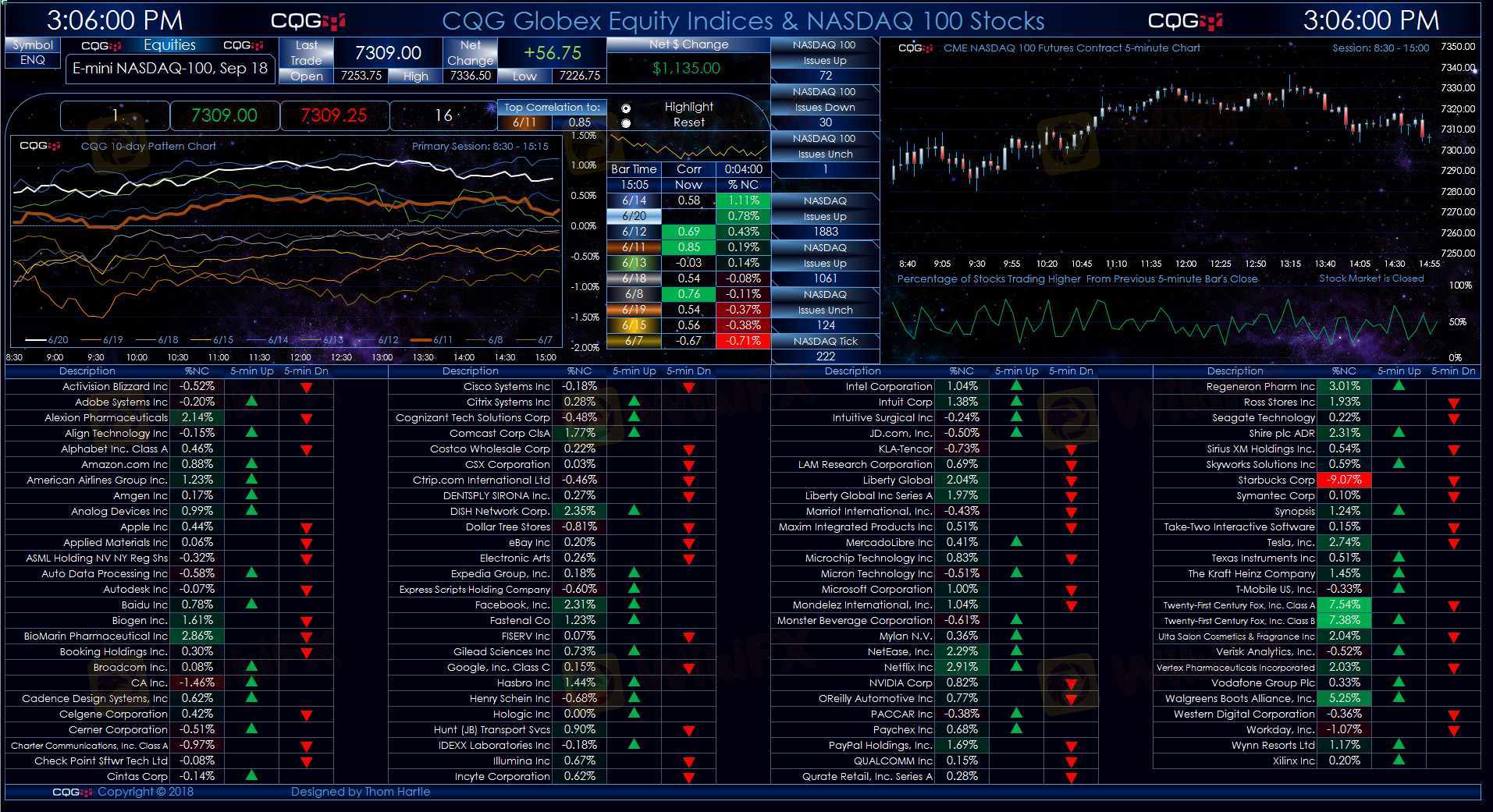Screen dimensions: 1493x812
Task: Click the NASDAQ Tick value 222
Action: coord(825,356)
